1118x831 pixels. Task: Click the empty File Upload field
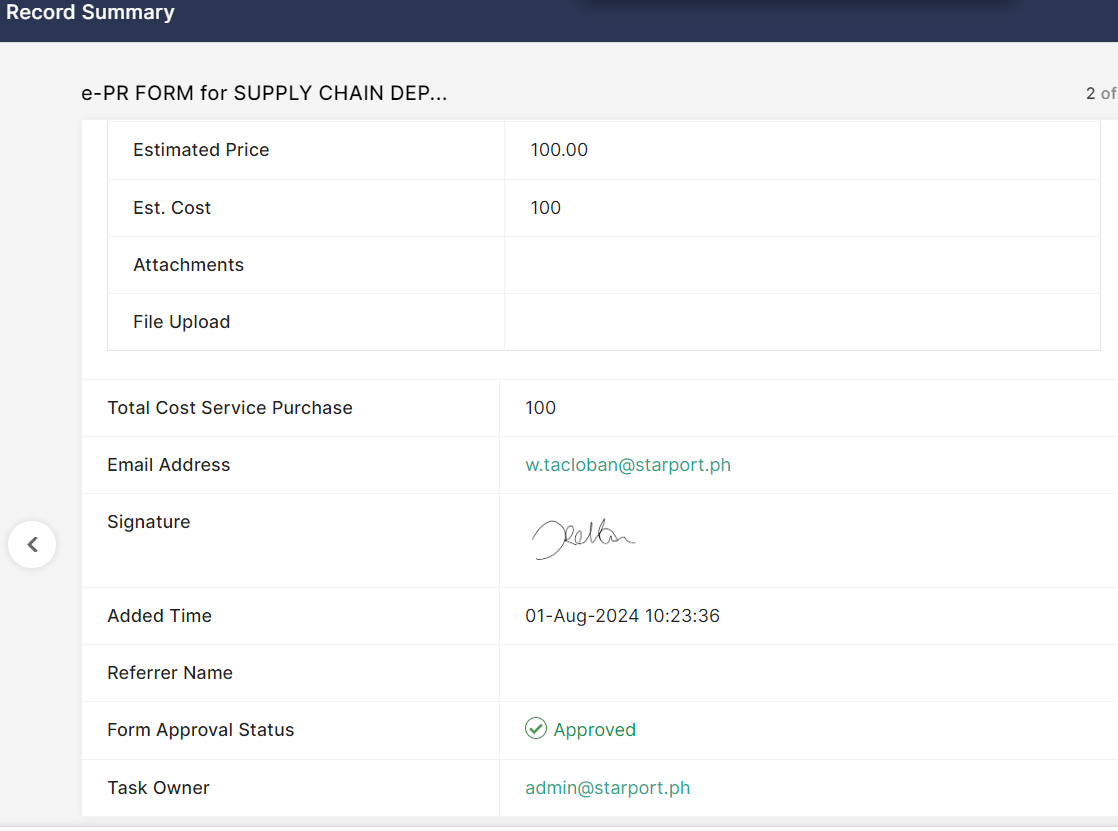click(800, 322)
